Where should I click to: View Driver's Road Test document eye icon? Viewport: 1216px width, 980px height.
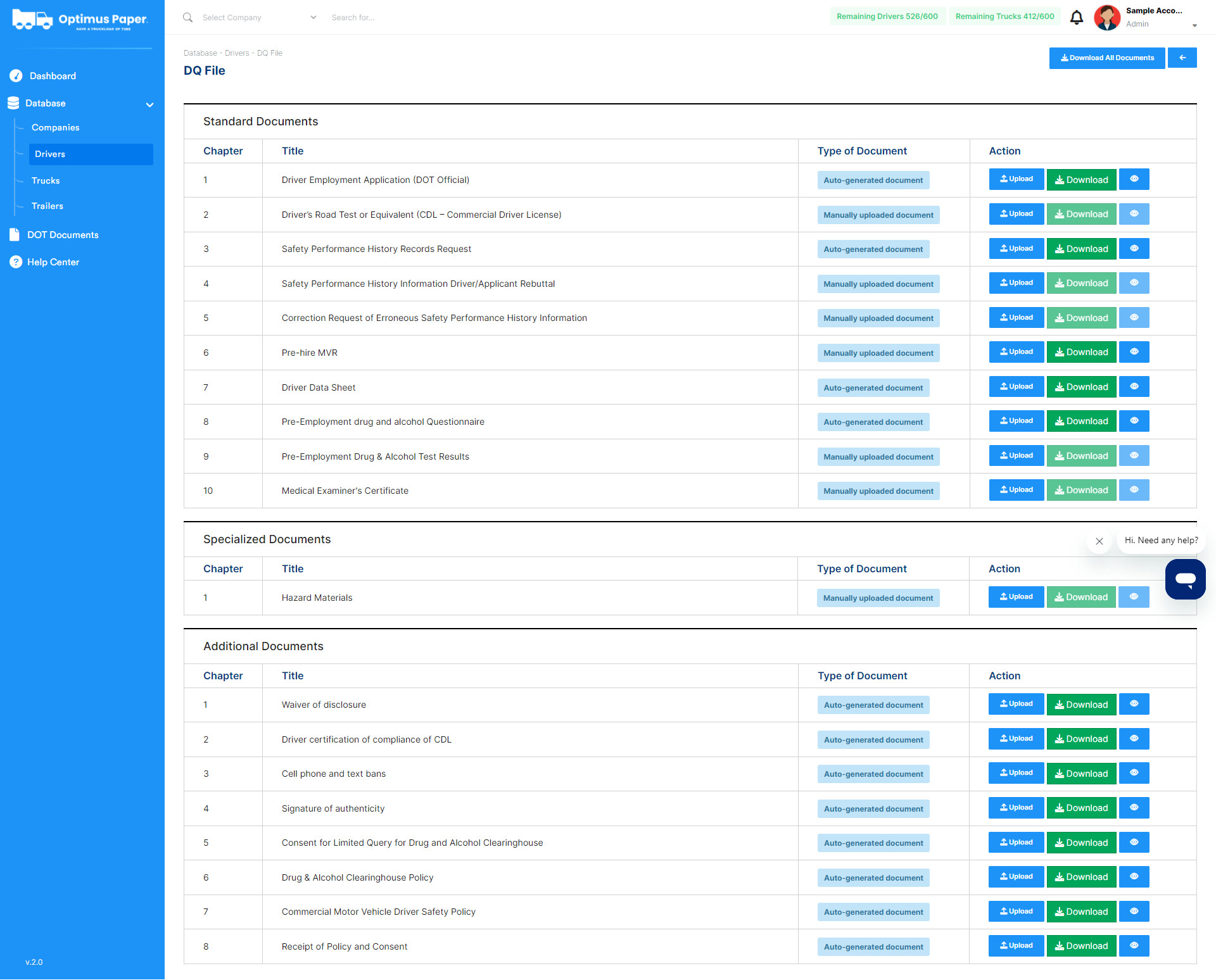(x=1134, y=214)
